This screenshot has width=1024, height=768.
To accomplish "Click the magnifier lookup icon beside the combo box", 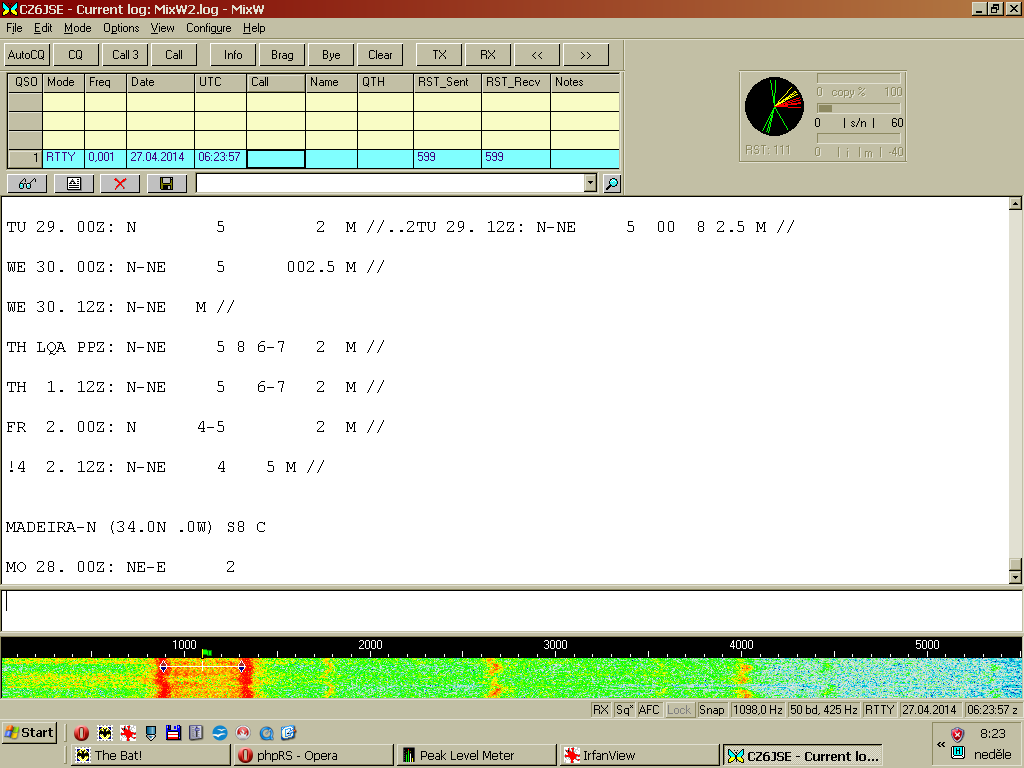I will 612,184.
